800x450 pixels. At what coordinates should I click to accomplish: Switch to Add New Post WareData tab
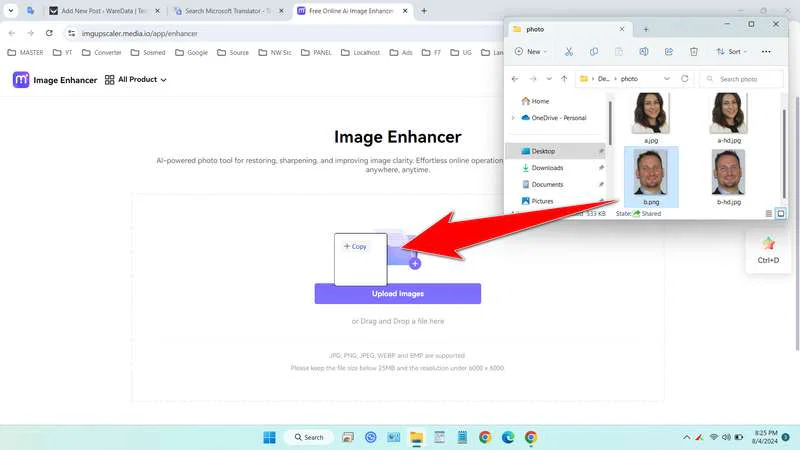point(104,11)
